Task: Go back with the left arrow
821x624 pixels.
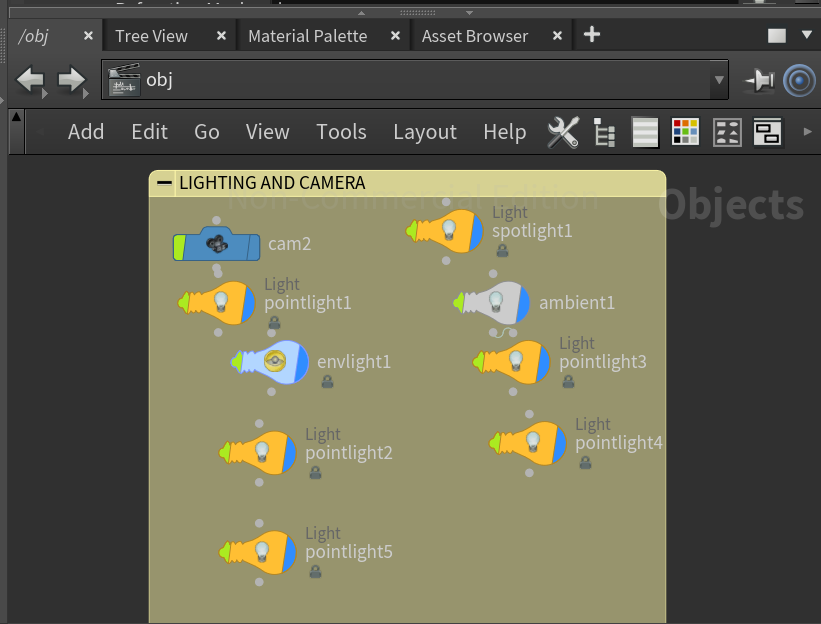Action: [x=30, y=80]
